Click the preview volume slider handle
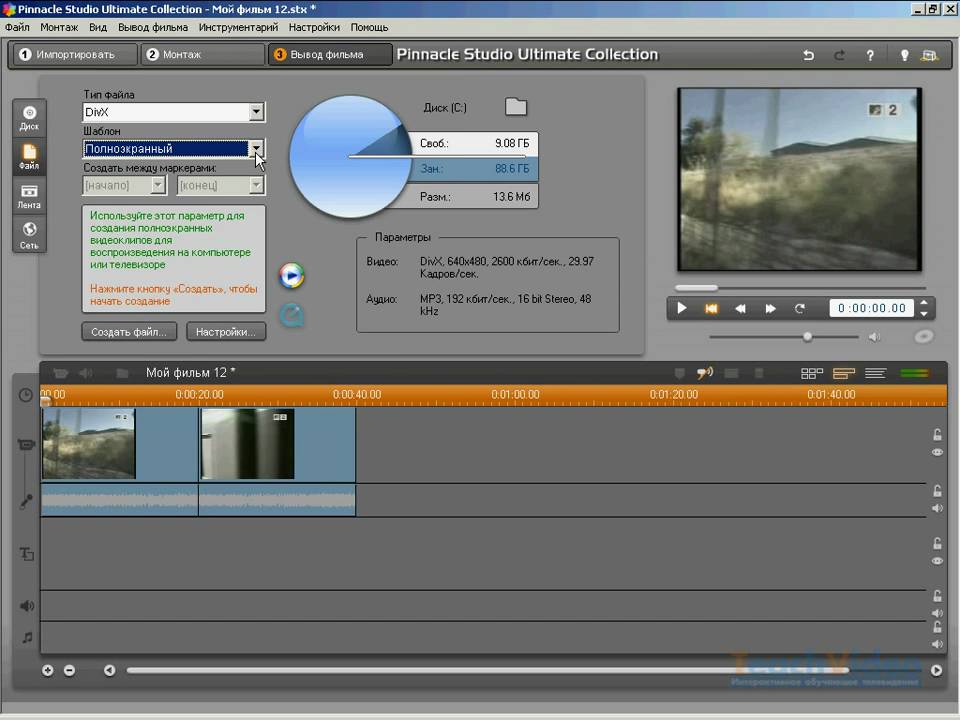The image size is (960, 720). pyautogui.click(x=807, y=337)
